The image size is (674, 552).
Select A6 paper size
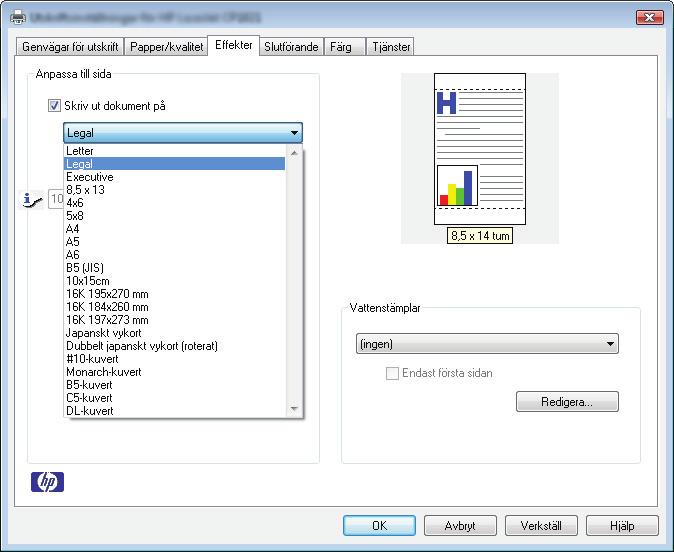coord(175,255)
